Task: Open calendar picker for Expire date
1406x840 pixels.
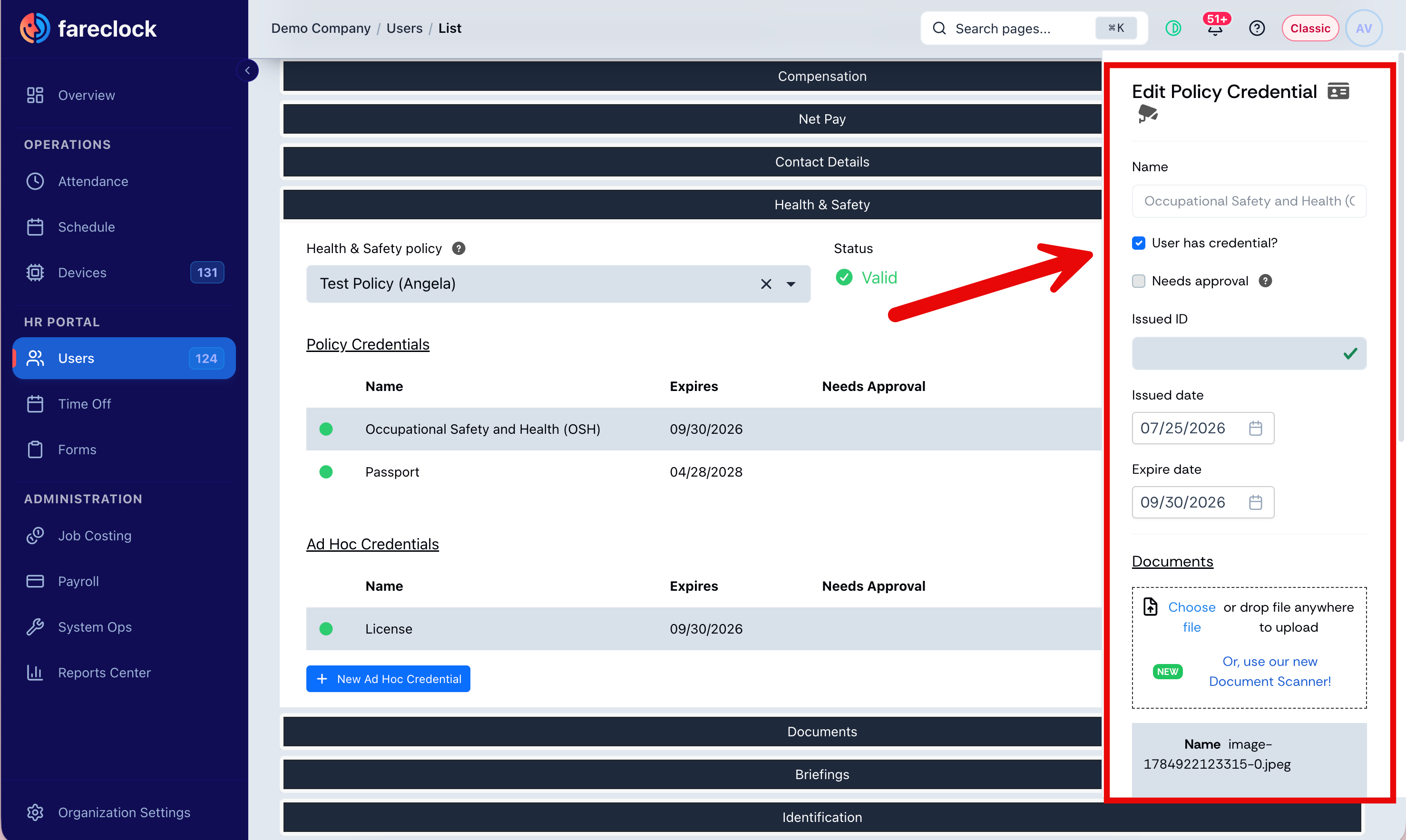Action: tap(1255, 502)
